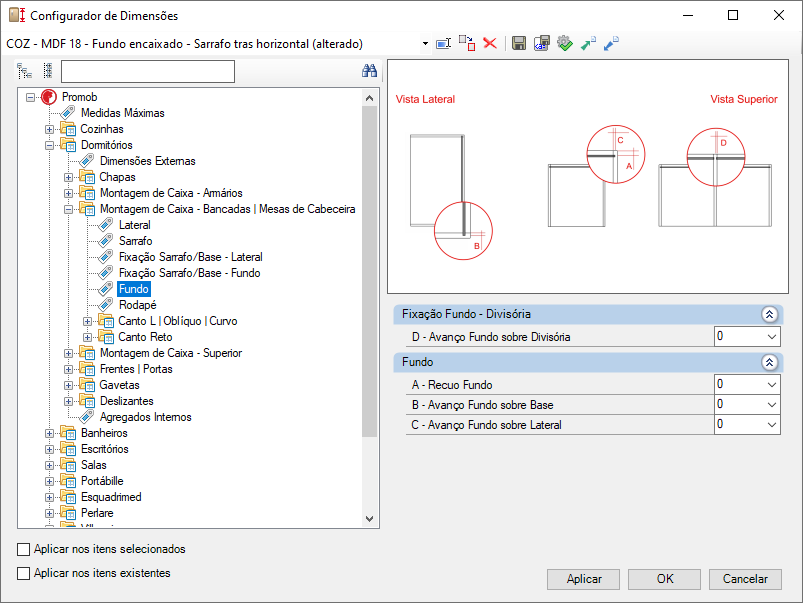The height and width of the screenshot is (603, 803).
Task: Click the expand all tree icon
Action: [x=25, y=71]
